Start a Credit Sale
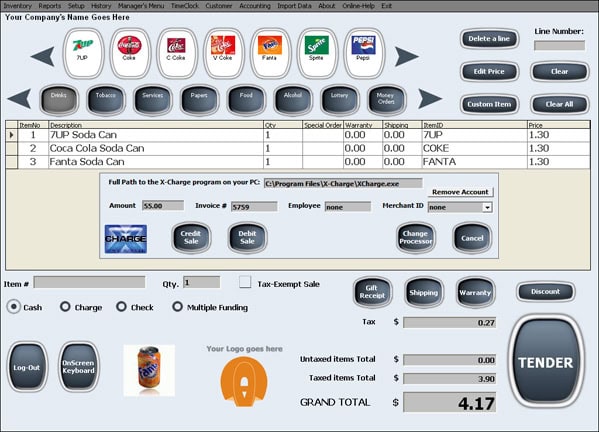599x432 pixels. [191, 238]
